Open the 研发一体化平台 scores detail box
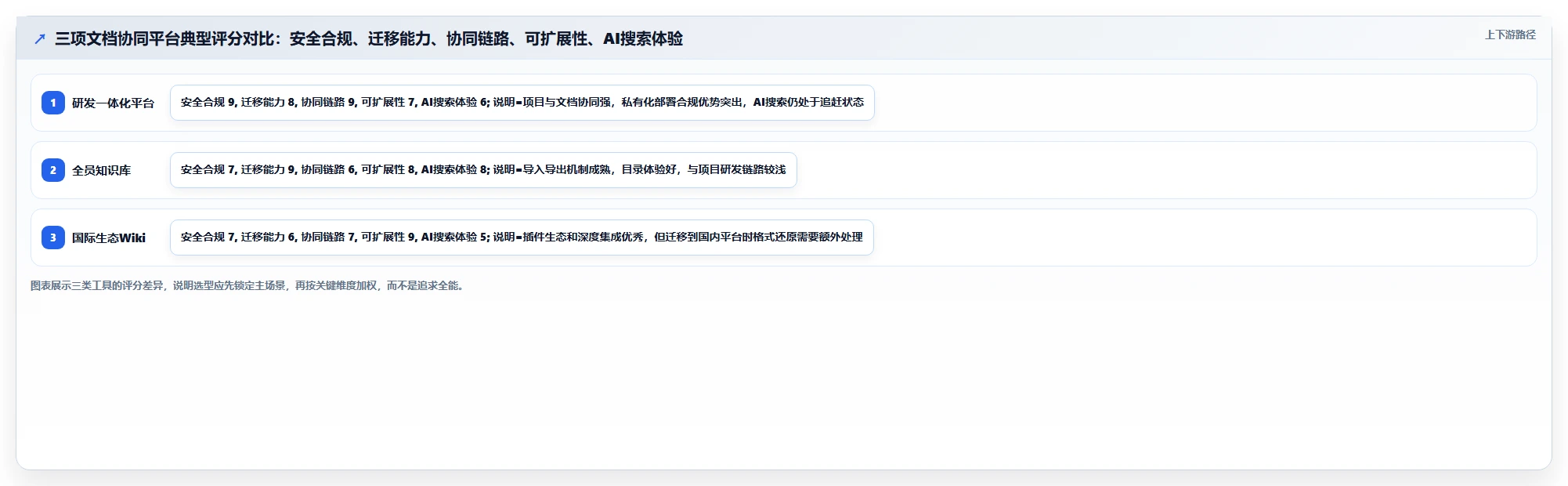1568x486 pixels. 522,103
